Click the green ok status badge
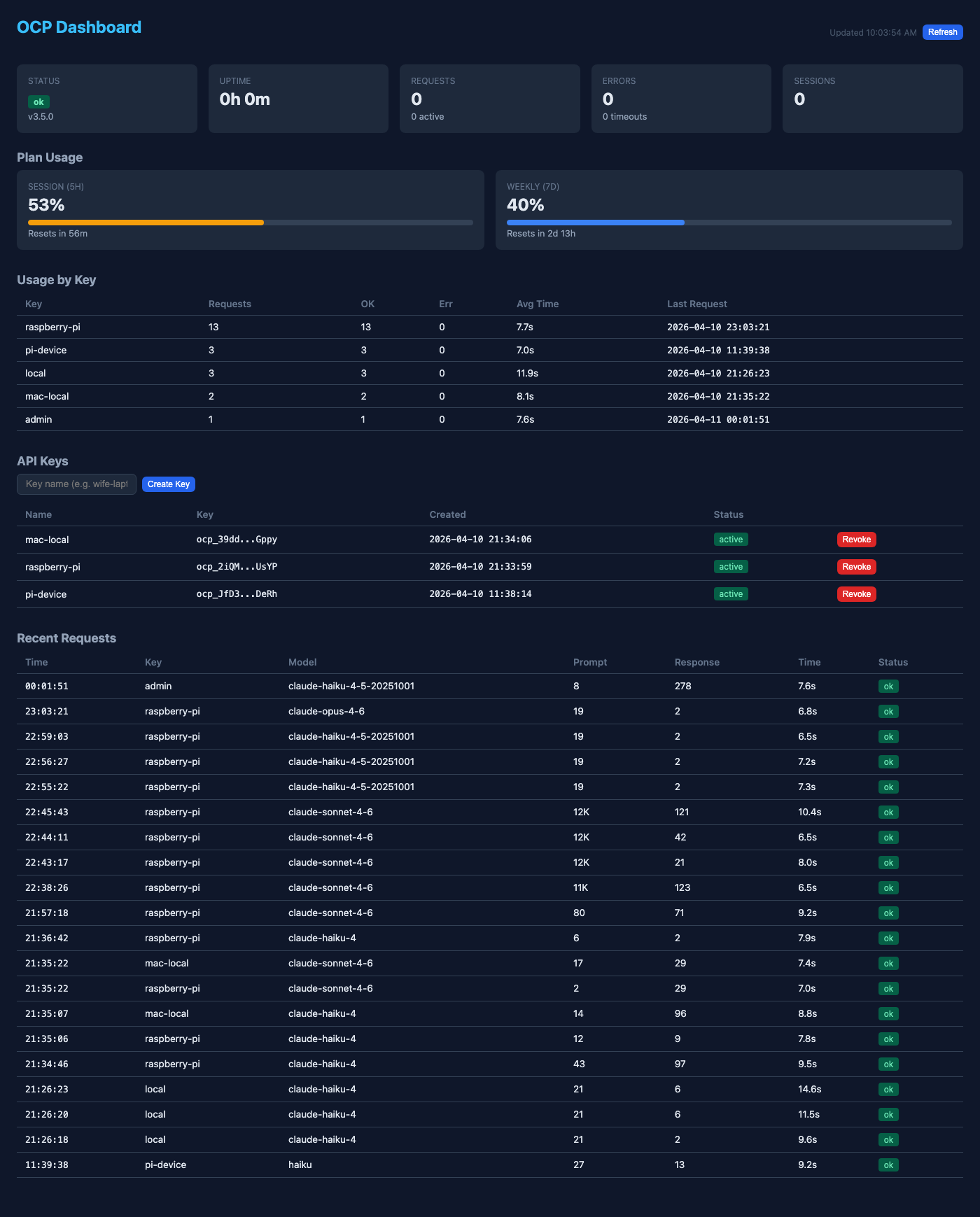Image resolution: width=980 pixels, height=1217 pixels. (x=38, y=102)
